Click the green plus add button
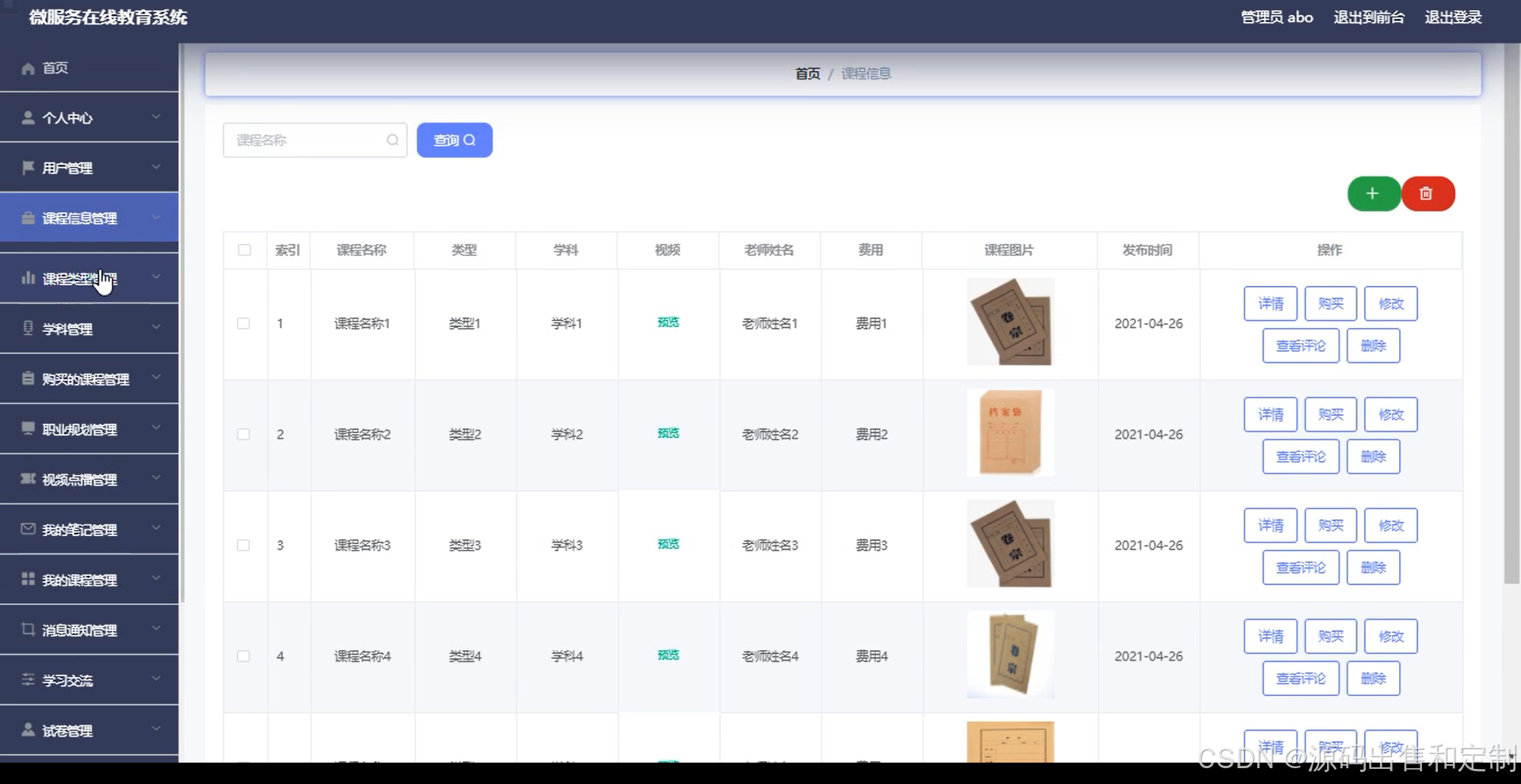This screenshot has width=1521, height=784. click(1374, 194)
